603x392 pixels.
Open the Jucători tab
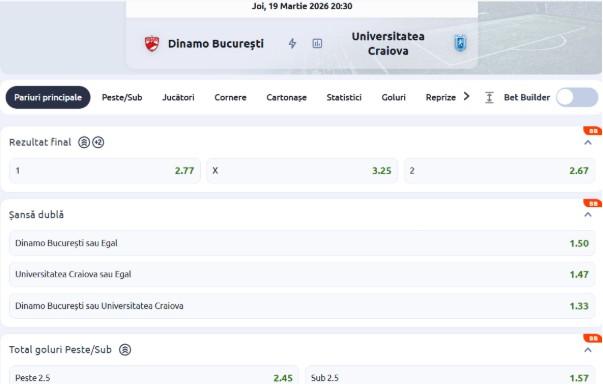[178, 97]
